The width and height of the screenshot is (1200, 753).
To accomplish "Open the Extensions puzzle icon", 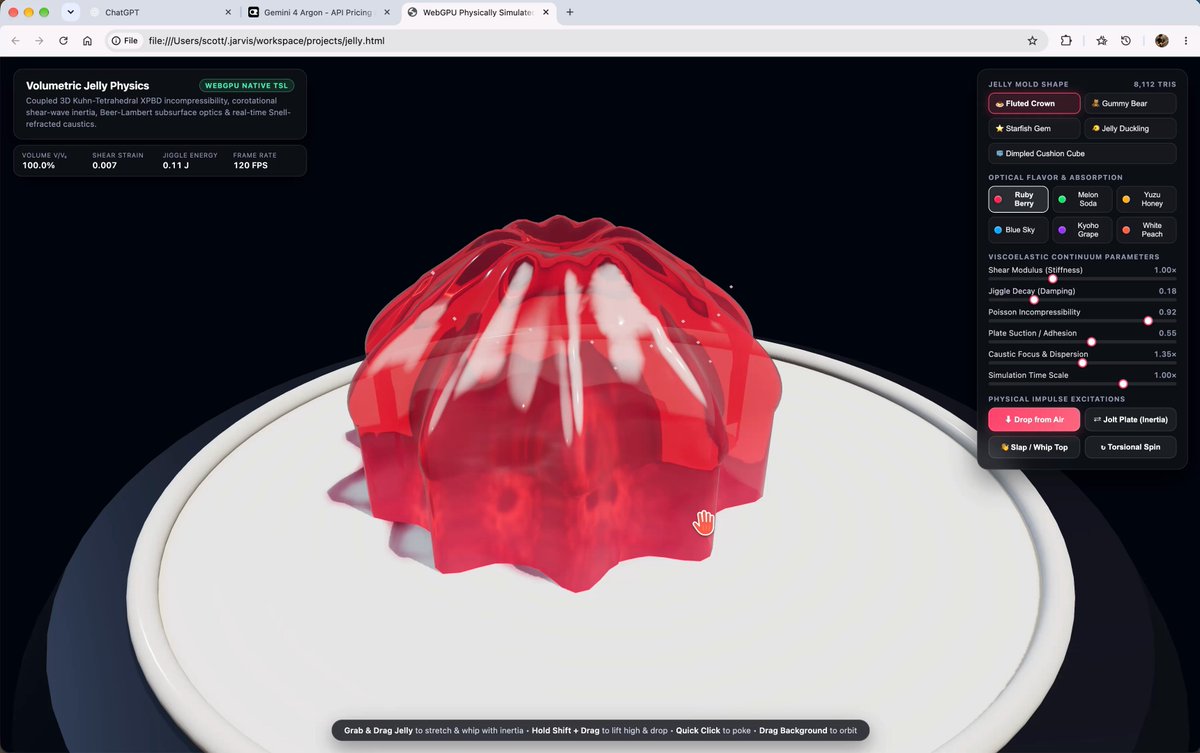I will point(1066,41).
